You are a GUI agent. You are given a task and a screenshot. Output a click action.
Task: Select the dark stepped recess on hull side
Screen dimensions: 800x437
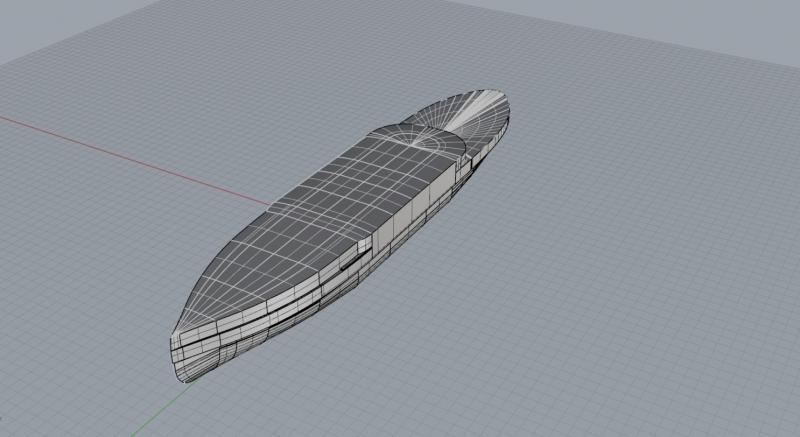coord(352,262)
